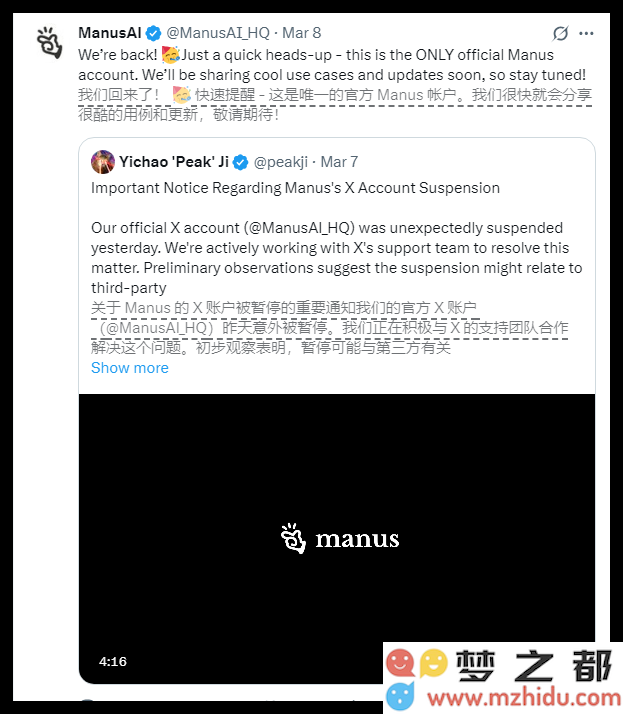Screen dimensions: 623x714
Task: Open ManusAI profile avatar
Action: coord(50,42)
